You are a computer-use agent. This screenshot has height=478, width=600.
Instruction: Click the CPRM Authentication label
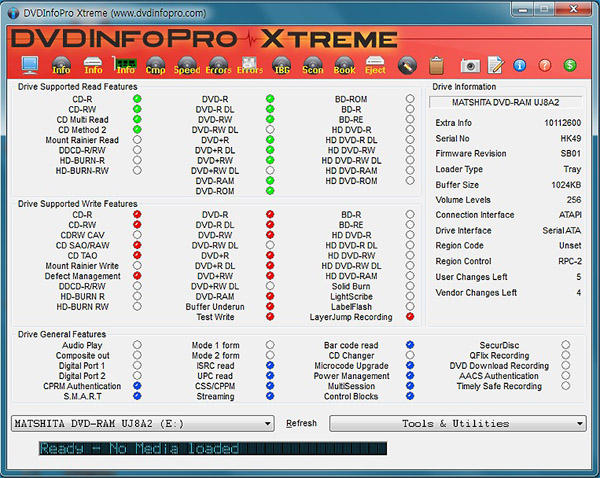[x=82, y=386]
